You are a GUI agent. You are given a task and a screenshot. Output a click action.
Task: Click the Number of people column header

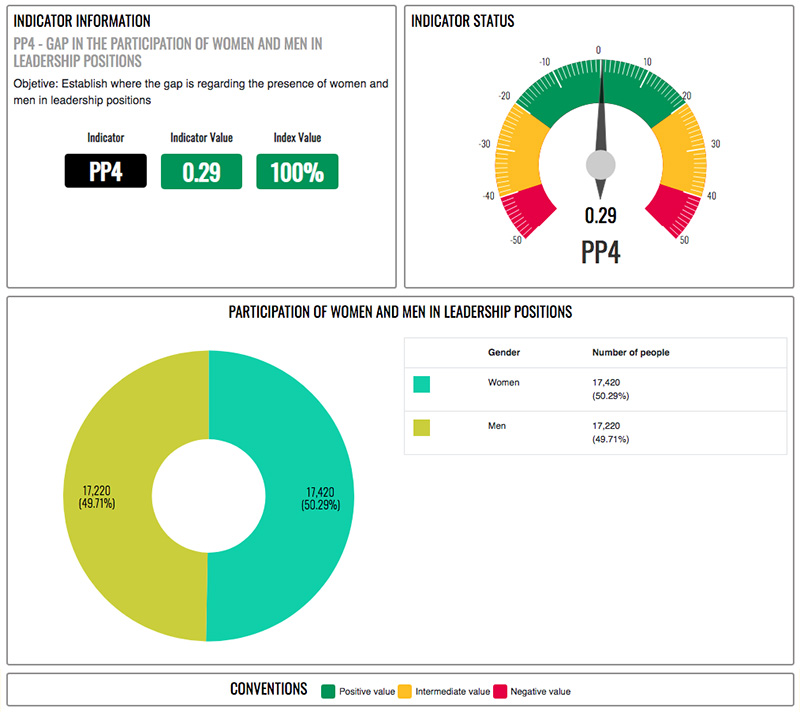pos(630,353)
